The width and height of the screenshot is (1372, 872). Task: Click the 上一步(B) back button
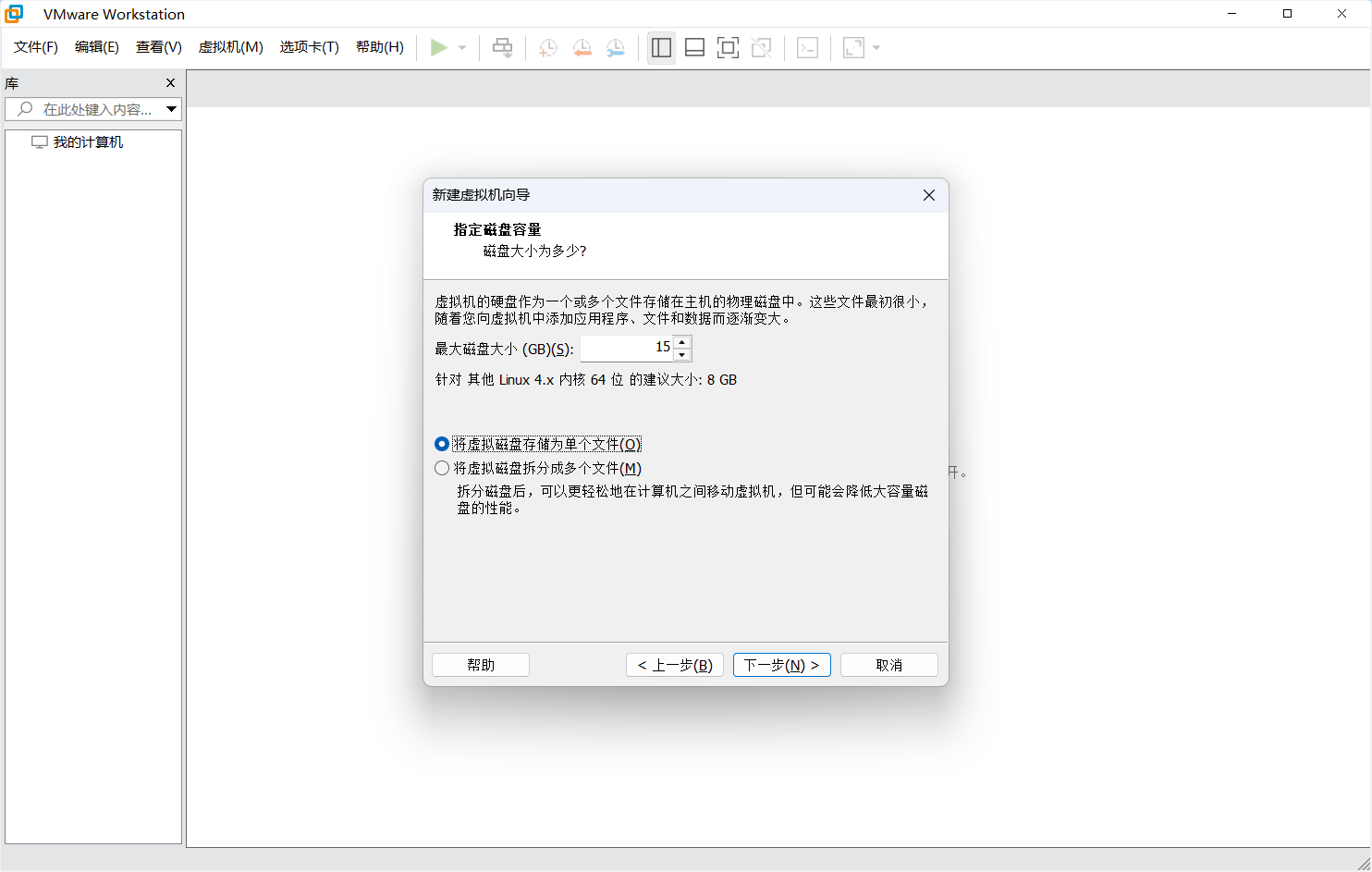pyautogui.click(x=675, y=665)
